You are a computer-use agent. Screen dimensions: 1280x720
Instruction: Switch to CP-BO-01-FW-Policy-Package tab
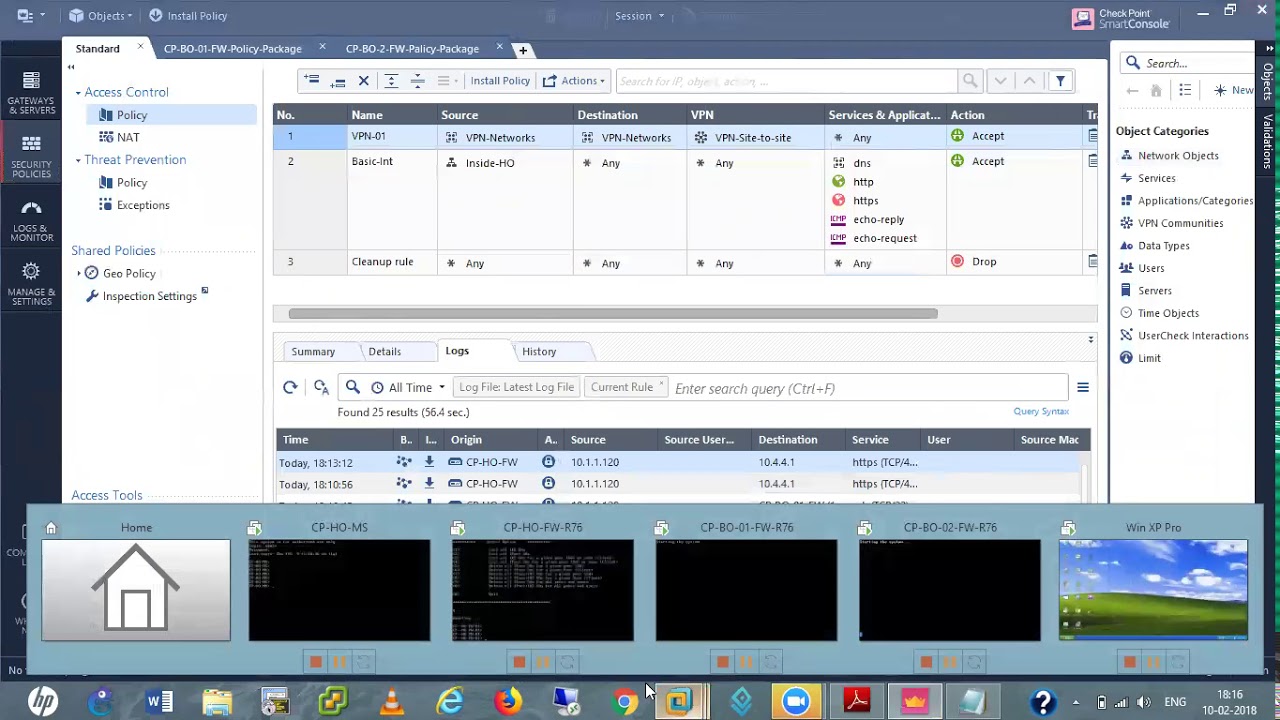point(233,49)
